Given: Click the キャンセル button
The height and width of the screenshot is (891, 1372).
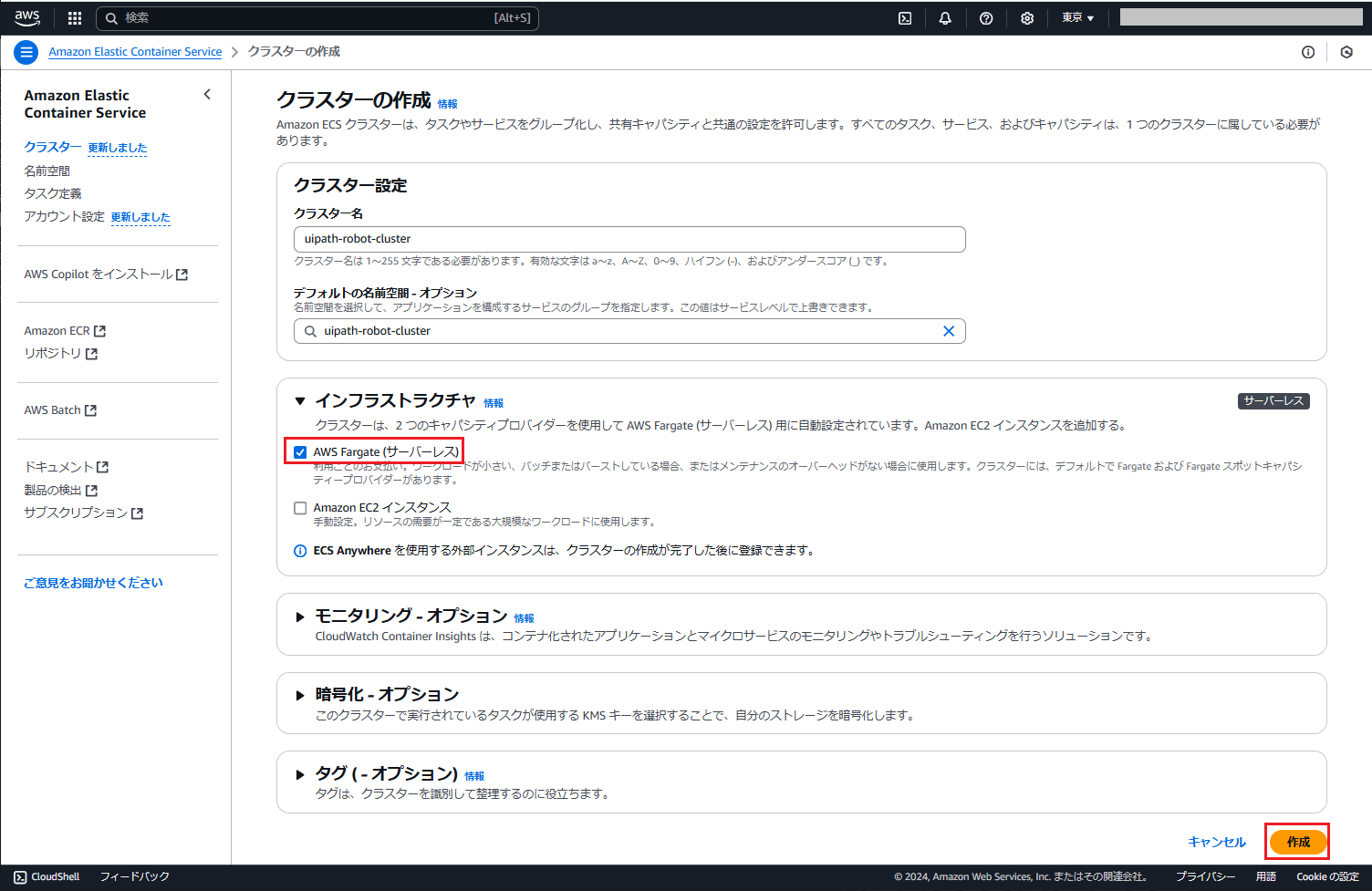Looking at the screenshot, I should 1217,842.
